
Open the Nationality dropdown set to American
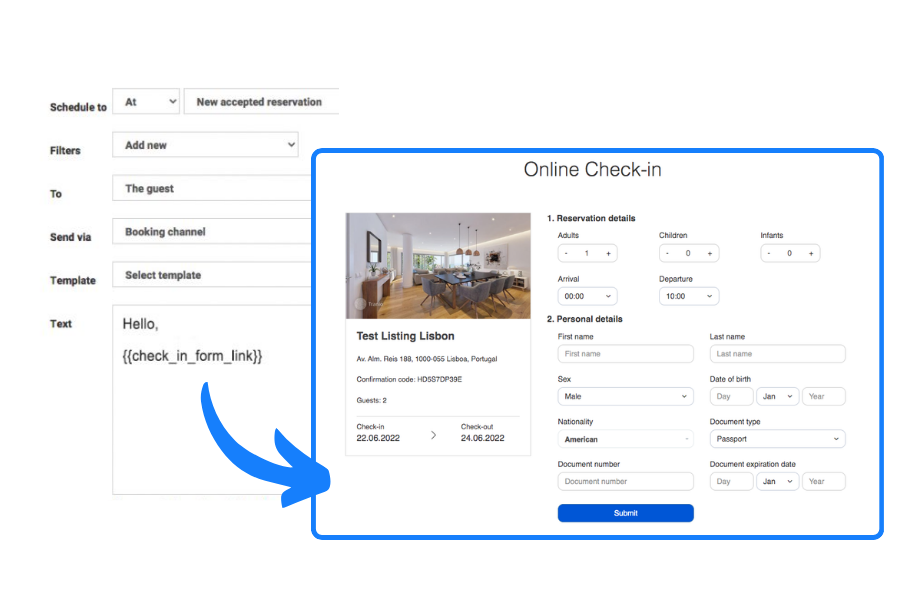pos(625,438)
